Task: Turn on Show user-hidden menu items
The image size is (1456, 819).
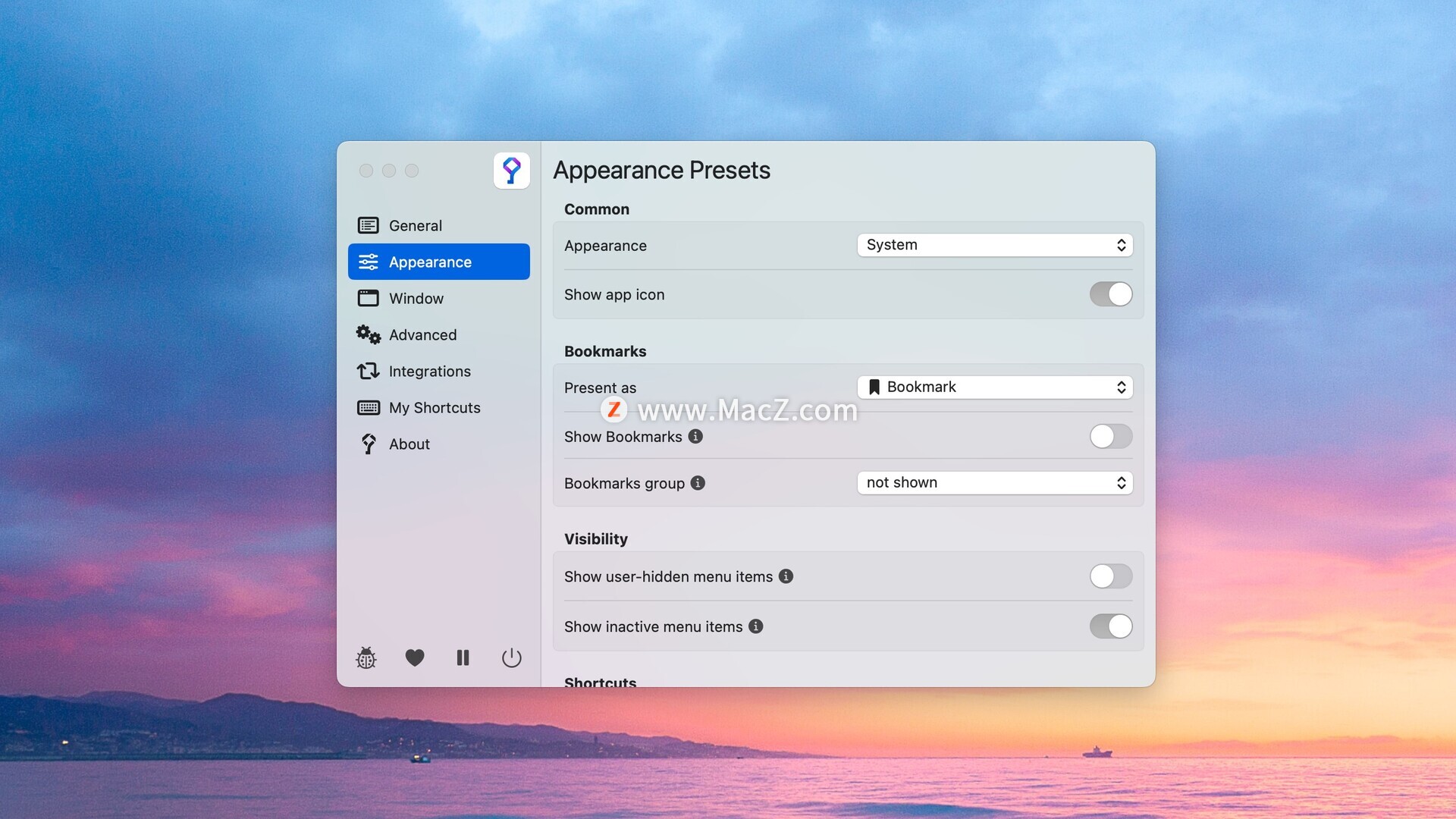Action: tap(1111, 576)
